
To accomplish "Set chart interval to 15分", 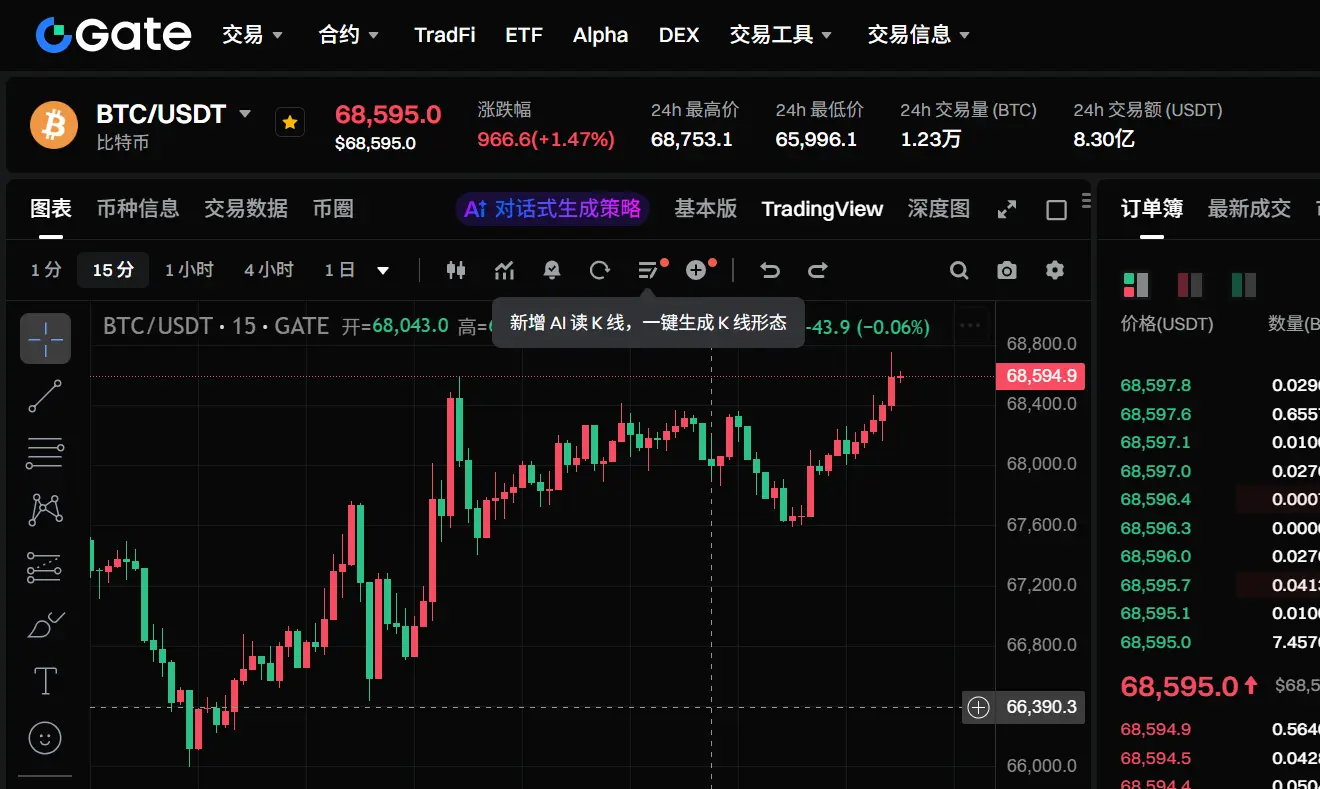I will [113, 270].
